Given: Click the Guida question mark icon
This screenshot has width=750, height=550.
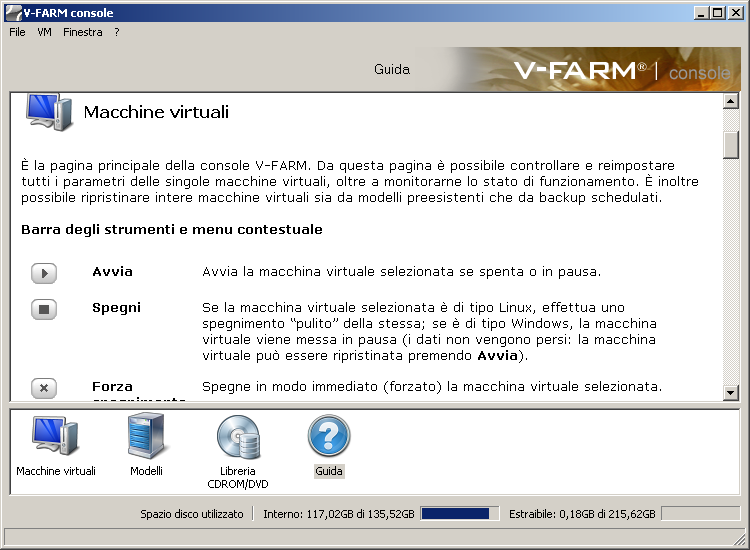Looking at the screenshot, I should (x=329, y=436).
